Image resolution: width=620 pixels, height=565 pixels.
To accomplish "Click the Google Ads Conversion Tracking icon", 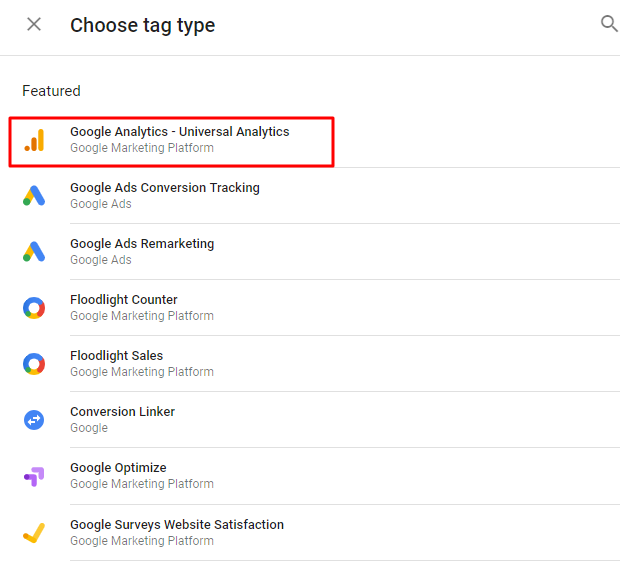I will pos(35,196).
